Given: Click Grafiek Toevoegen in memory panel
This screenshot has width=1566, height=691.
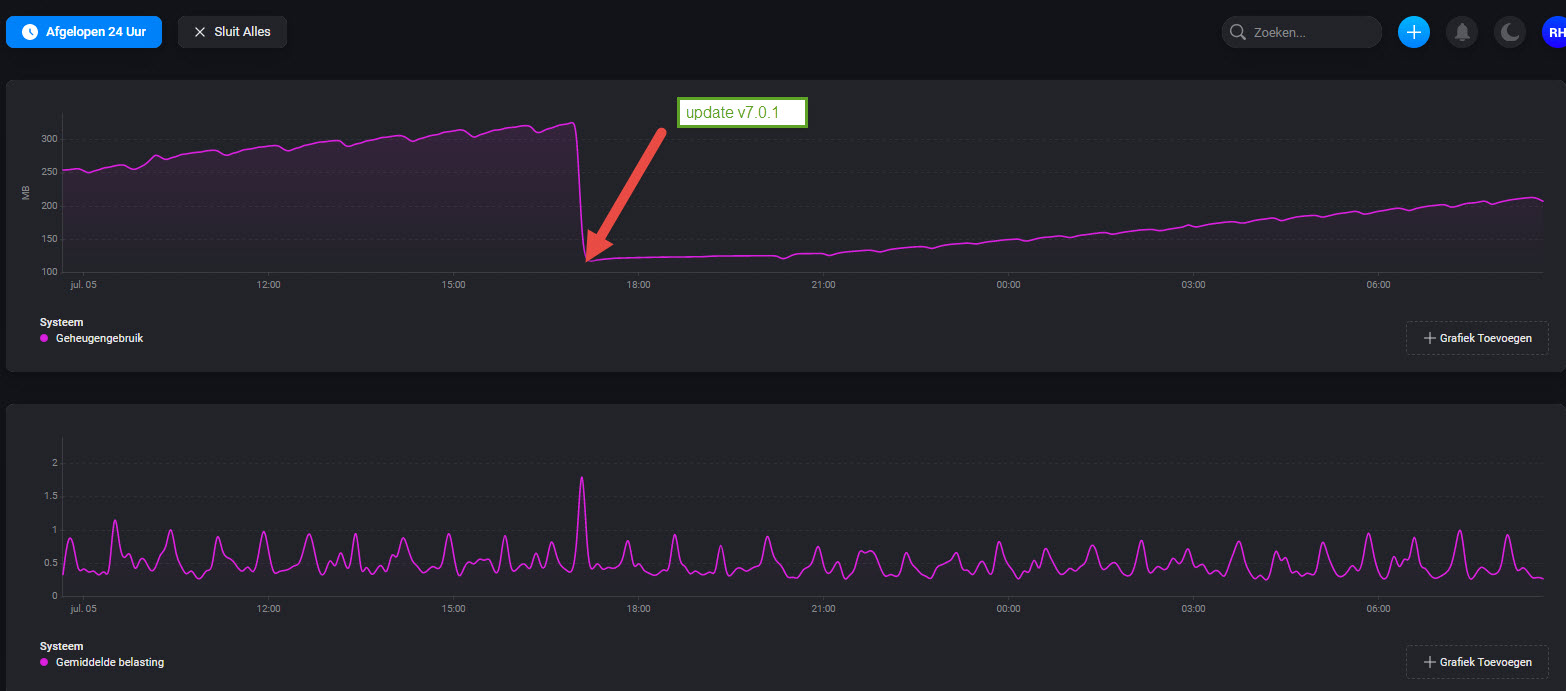Looking at the screenshot, I should [x=1477, y=338].
